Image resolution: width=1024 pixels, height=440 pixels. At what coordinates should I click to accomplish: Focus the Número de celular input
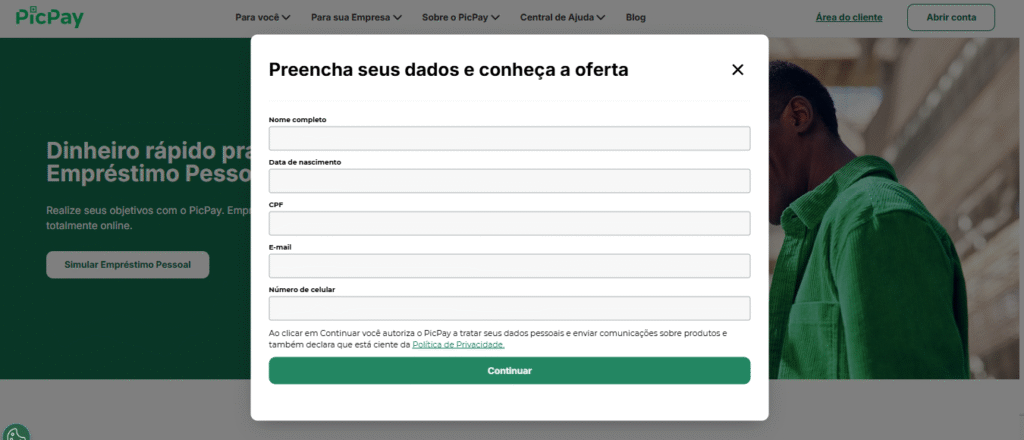point(509,308)
